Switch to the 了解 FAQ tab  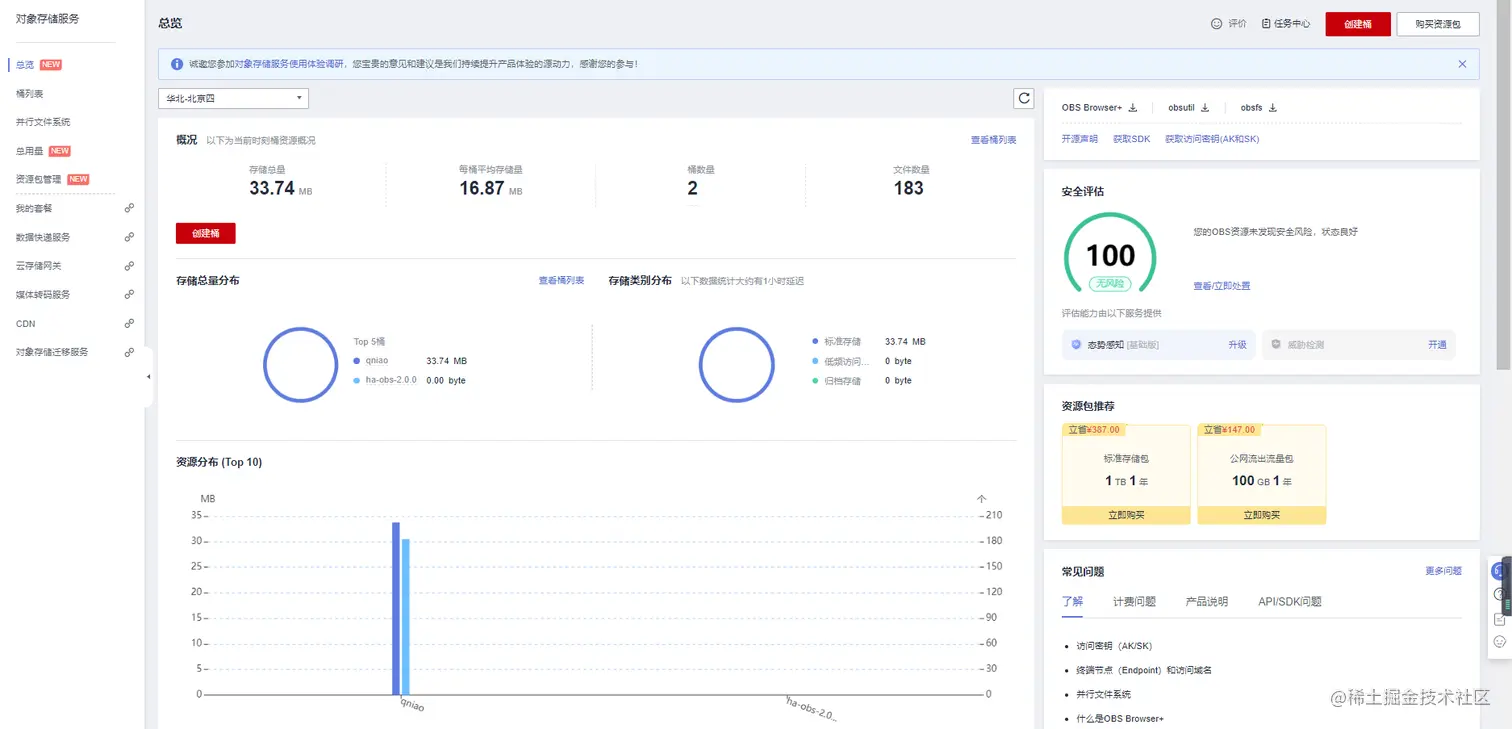click(x=1072, y=601)
